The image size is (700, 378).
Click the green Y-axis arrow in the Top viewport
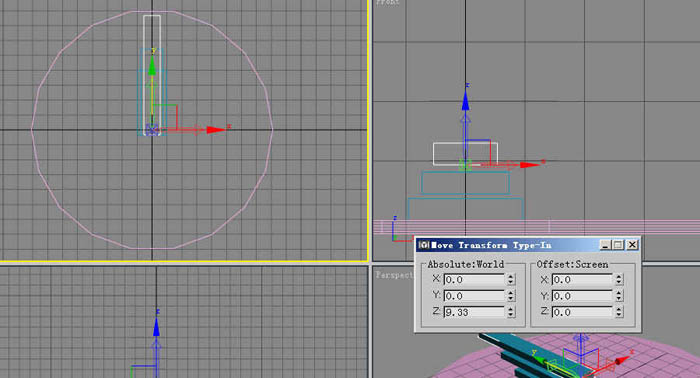(152, 66)
